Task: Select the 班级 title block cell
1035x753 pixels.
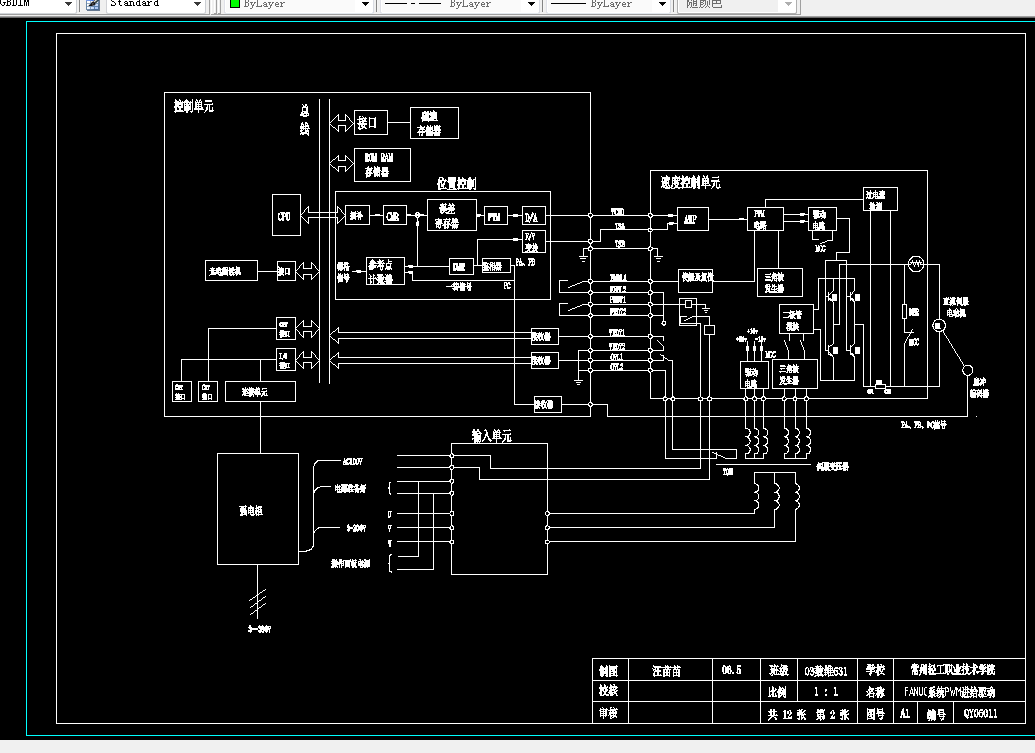Action: click(779, 671)
